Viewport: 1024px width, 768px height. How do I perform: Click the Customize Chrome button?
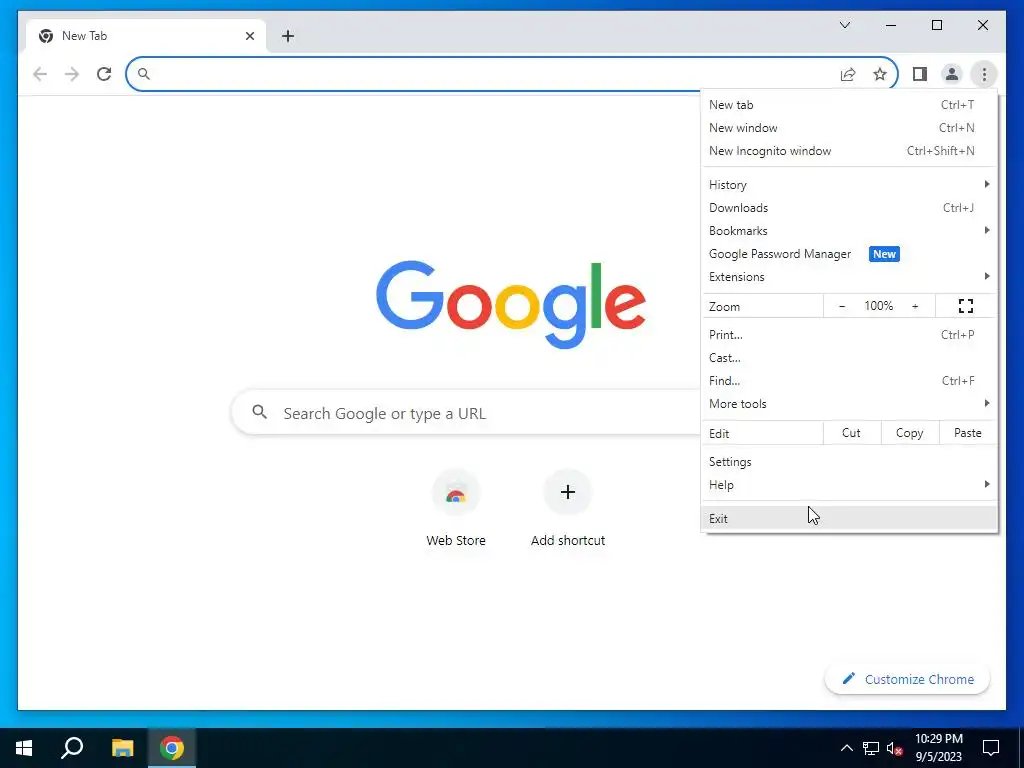pos(908,679)
